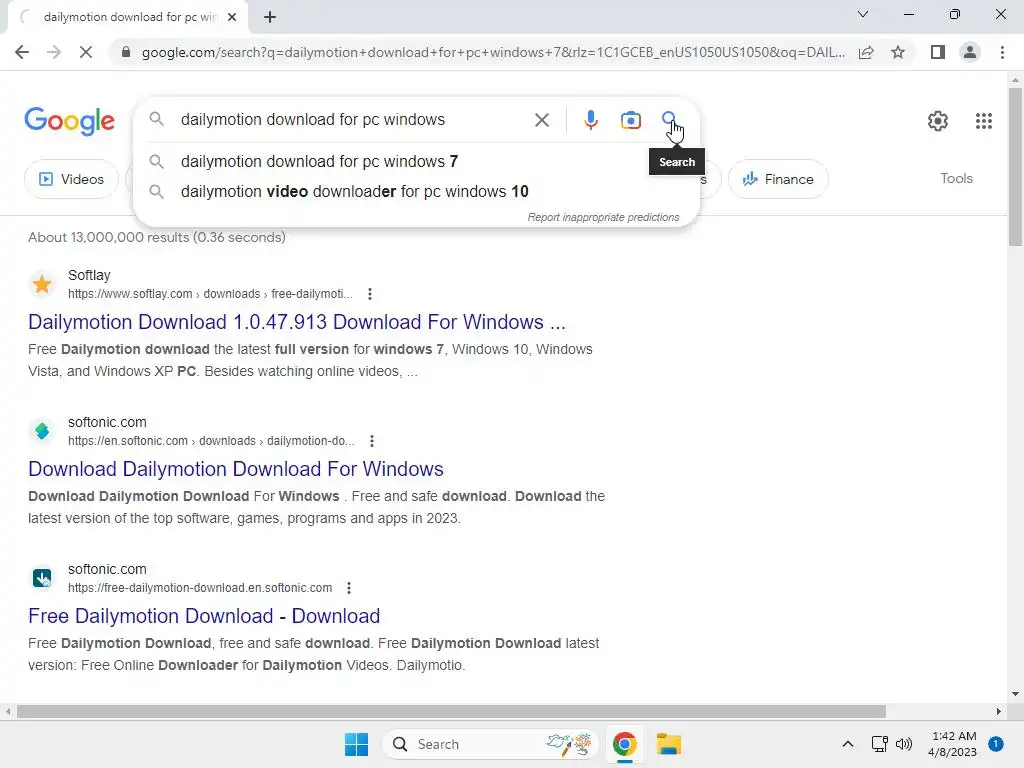
Task: Open volume speaker tray icon
Action: 904,744
